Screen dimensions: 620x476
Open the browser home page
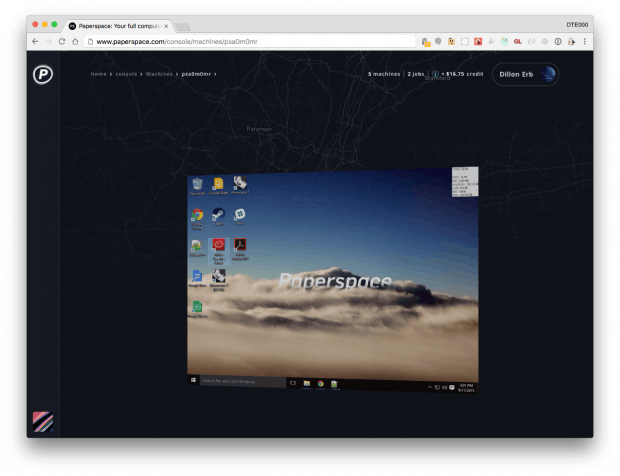[x=75, y=42]
